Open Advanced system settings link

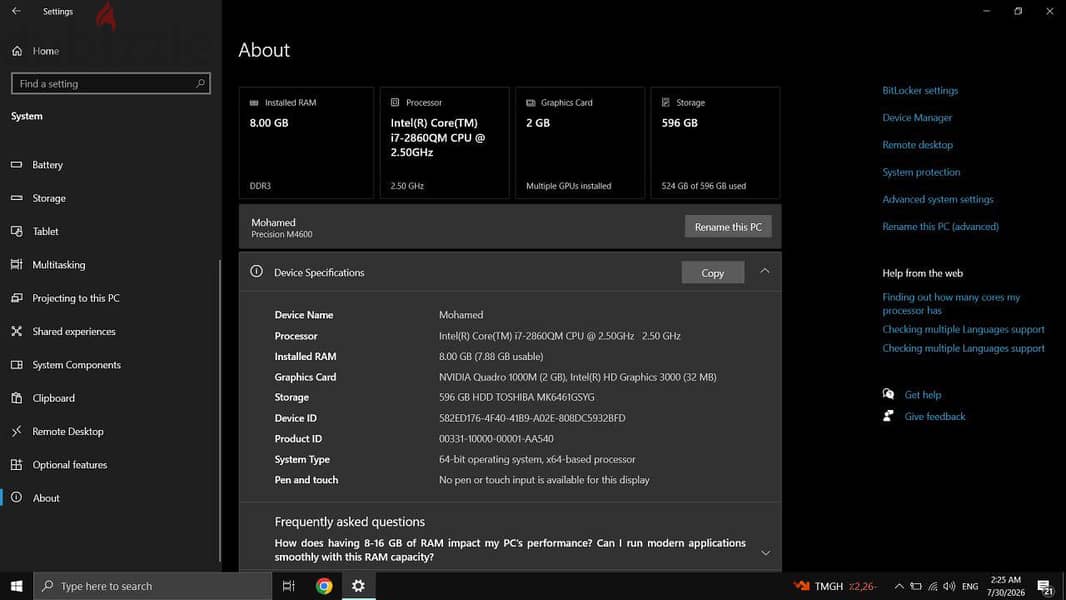pyautogui.click(x=938, y=199)
